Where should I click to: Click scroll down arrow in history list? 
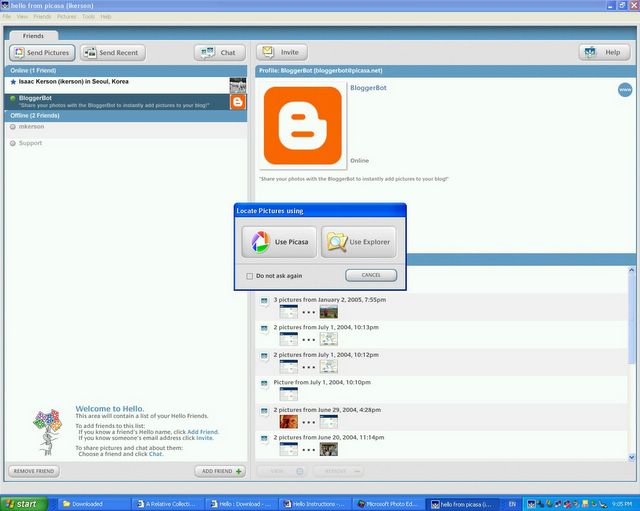point(631,458)
